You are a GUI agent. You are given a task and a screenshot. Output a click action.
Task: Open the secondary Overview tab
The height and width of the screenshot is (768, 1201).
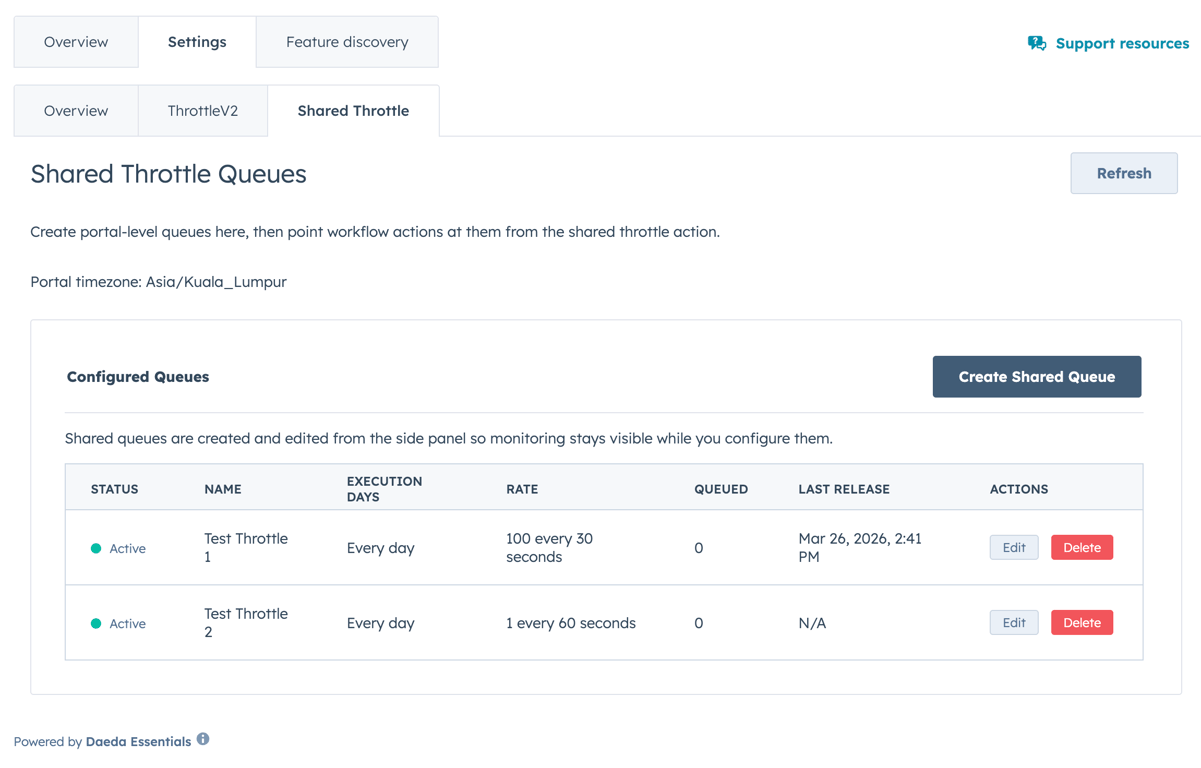point(75,111)
